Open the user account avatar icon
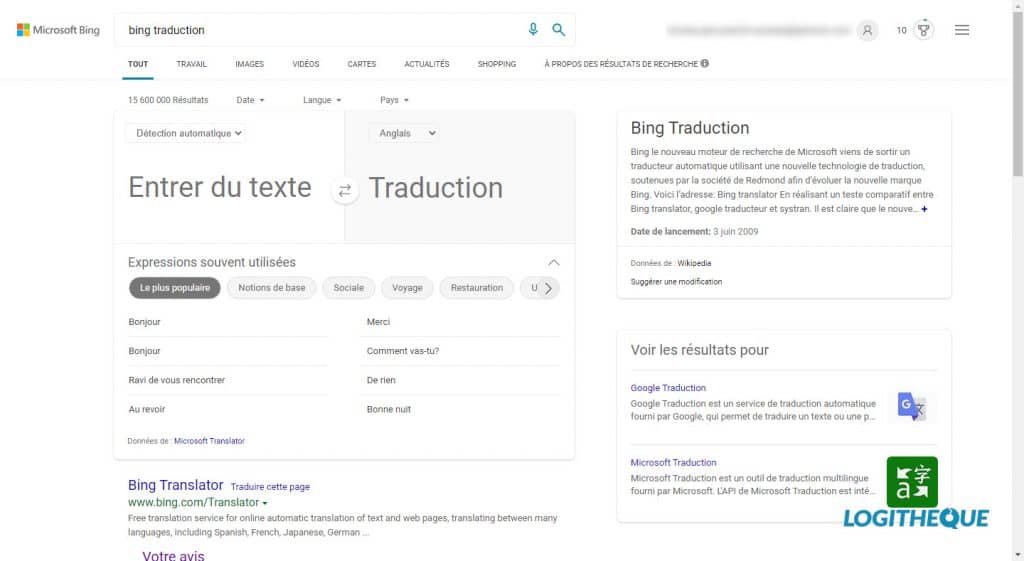 867,30
